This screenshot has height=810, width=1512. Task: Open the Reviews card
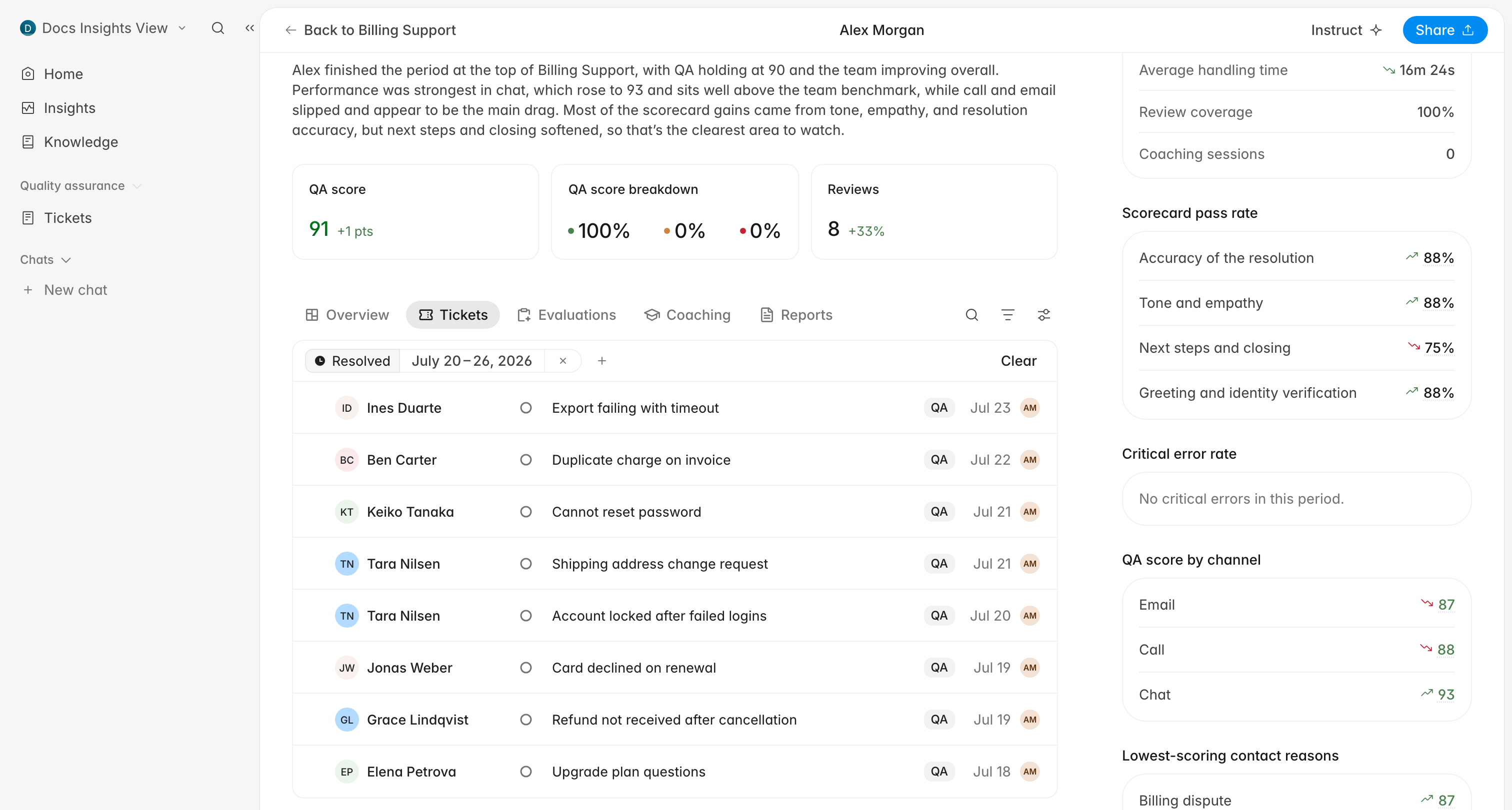pos(934,212)
